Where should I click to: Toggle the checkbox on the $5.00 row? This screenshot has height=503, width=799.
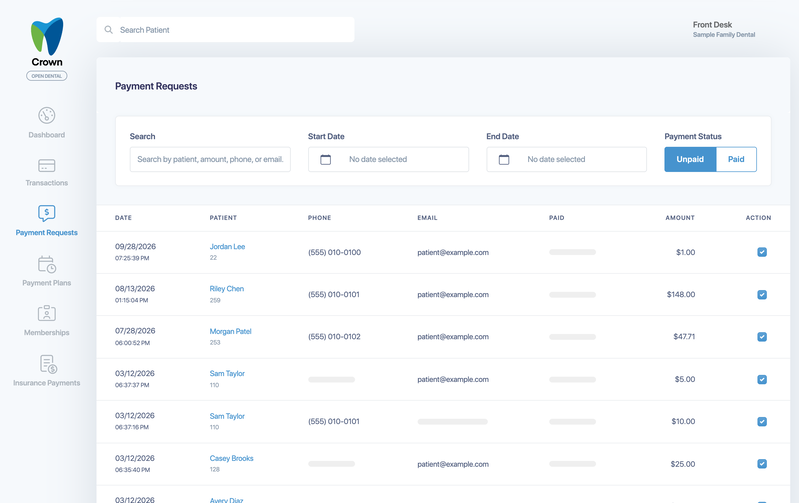click(x=762, y=379)
